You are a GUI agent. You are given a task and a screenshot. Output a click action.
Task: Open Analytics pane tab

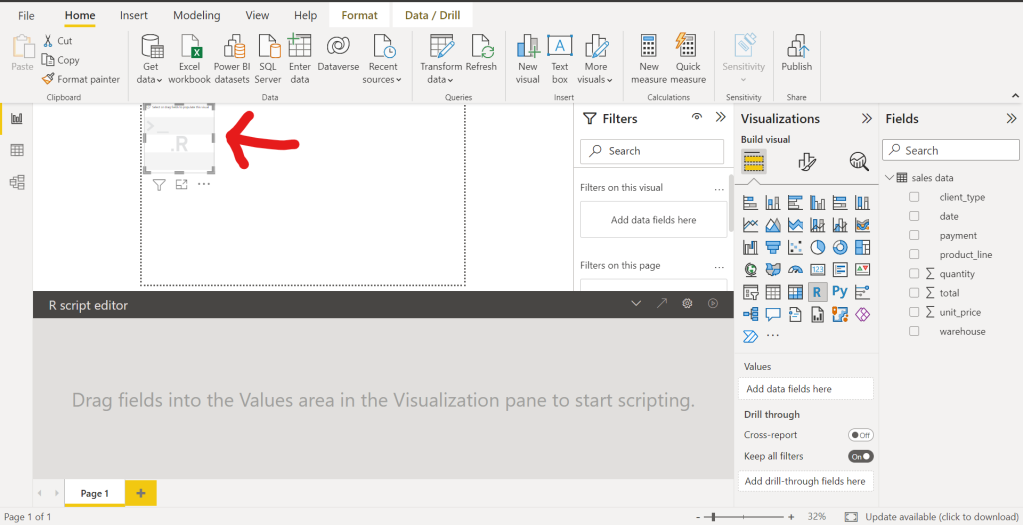pyautogui.click(x=859, y=162)
